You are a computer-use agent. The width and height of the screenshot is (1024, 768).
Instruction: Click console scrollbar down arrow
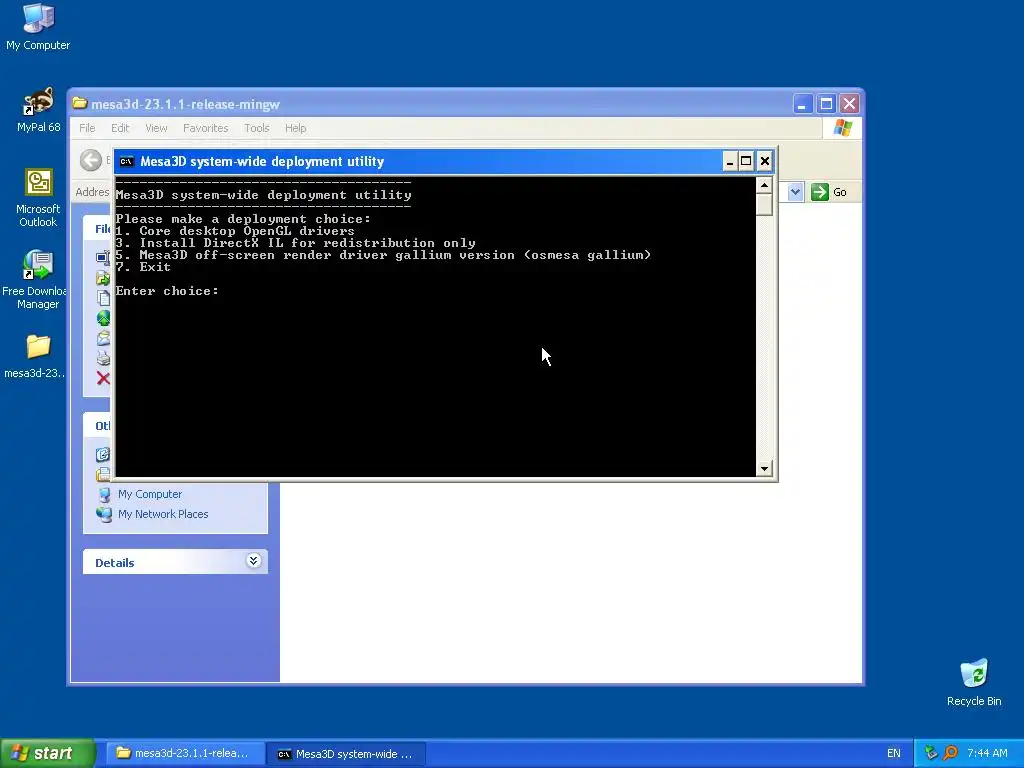pos(764,468)
